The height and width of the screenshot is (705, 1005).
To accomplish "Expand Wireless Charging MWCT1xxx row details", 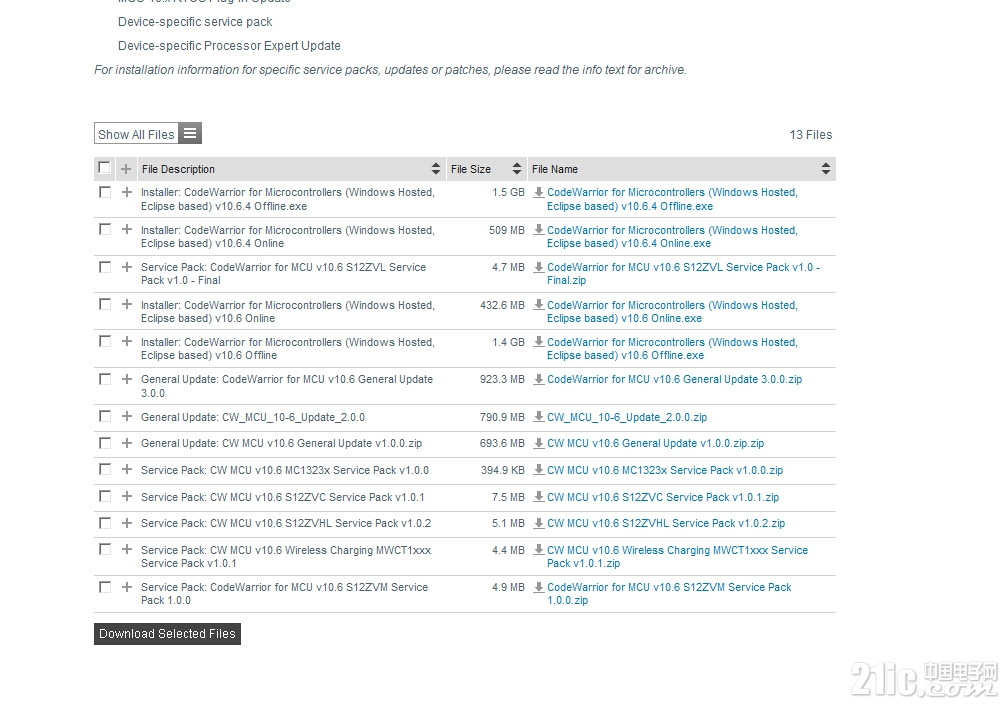I will point(127,550).
